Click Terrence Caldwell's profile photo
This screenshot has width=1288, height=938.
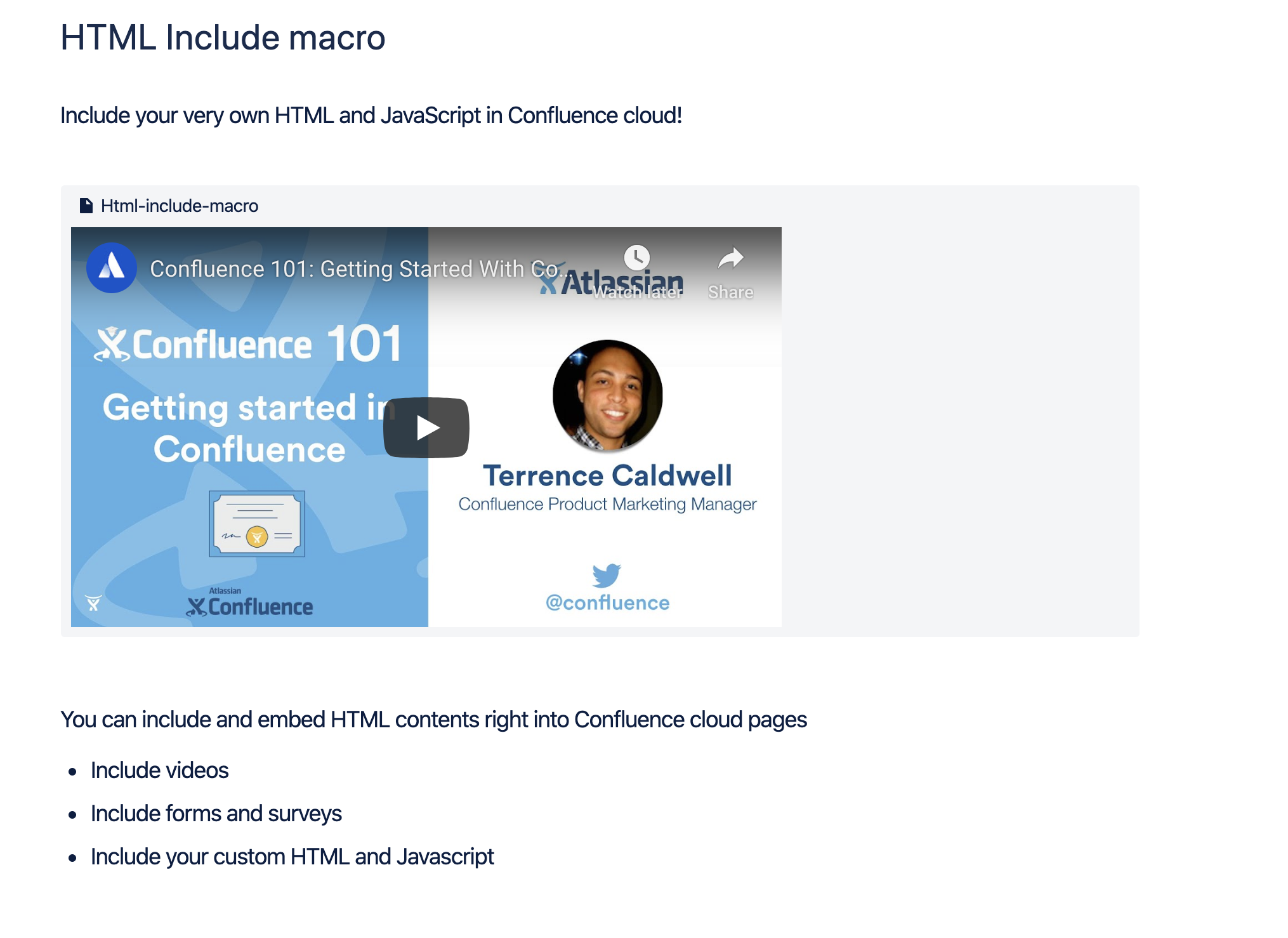[608, 395]
